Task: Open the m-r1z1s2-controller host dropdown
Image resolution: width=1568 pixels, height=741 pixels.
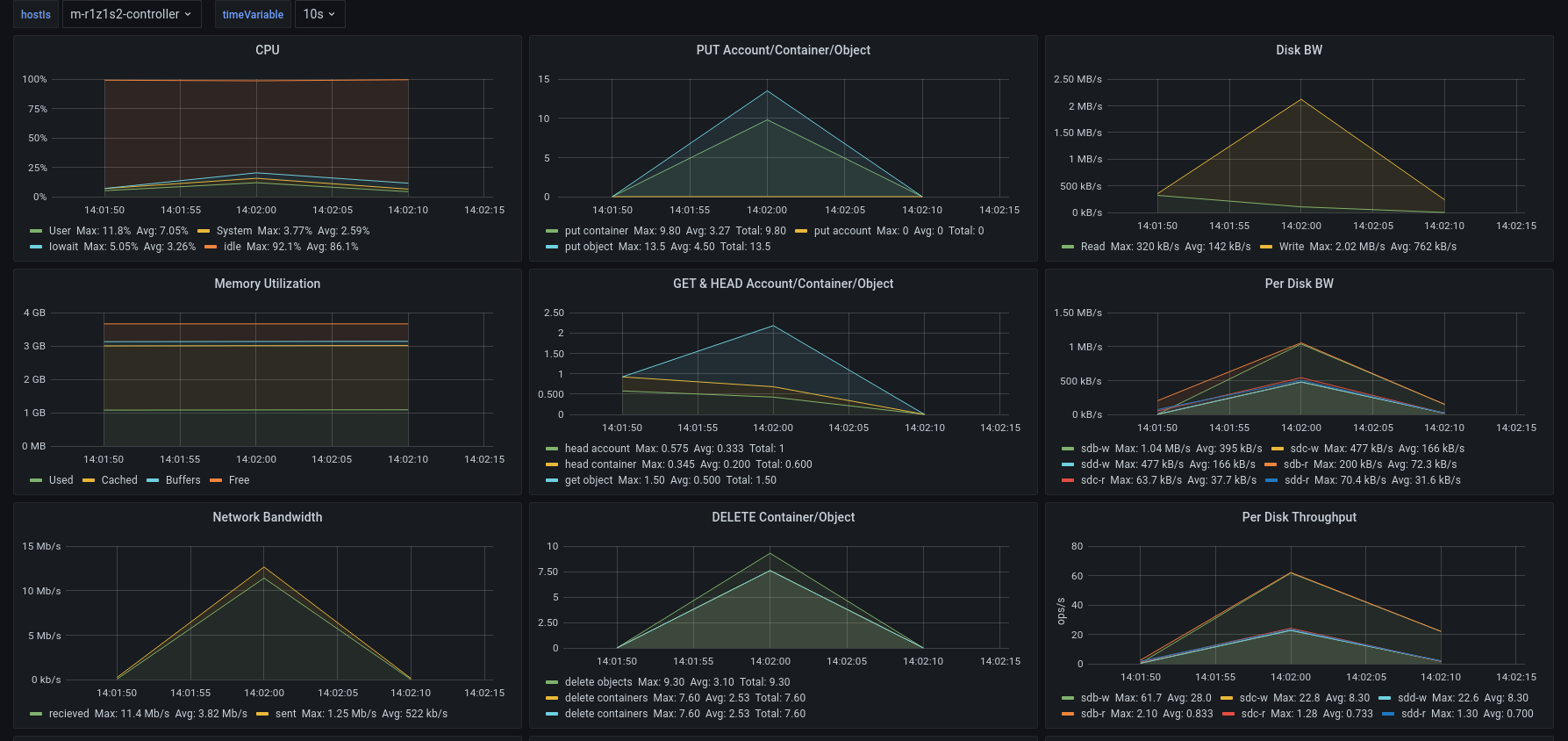Action: click(x=132, y=14)
